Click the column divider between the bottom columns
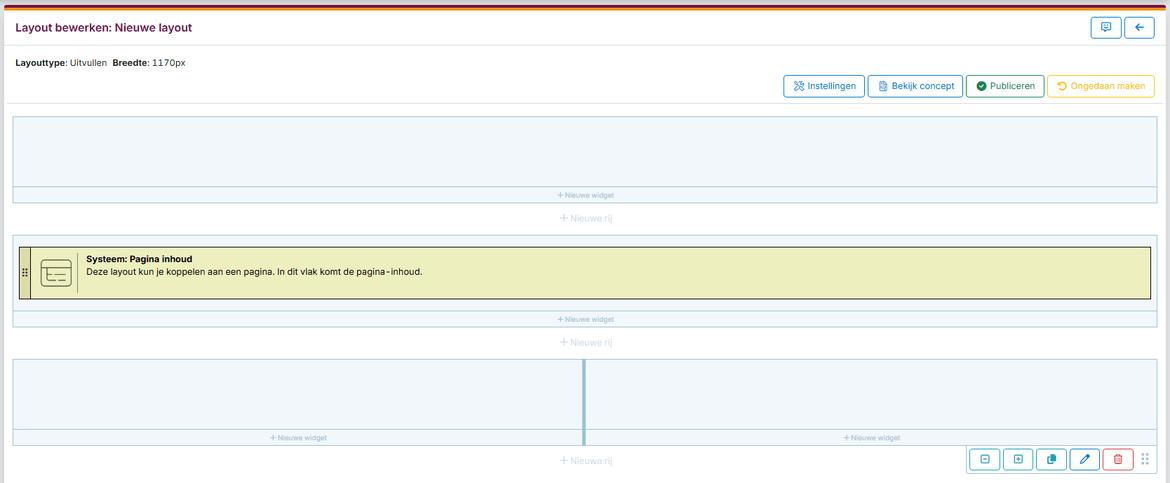This screenshot has width=1170, height=483. pyautogui.click(x=584, y=400)
